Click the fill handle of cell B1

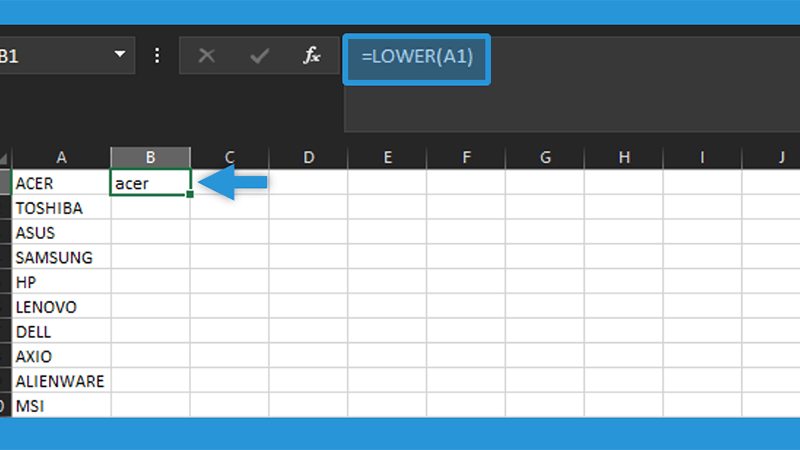tap(190, 194)
